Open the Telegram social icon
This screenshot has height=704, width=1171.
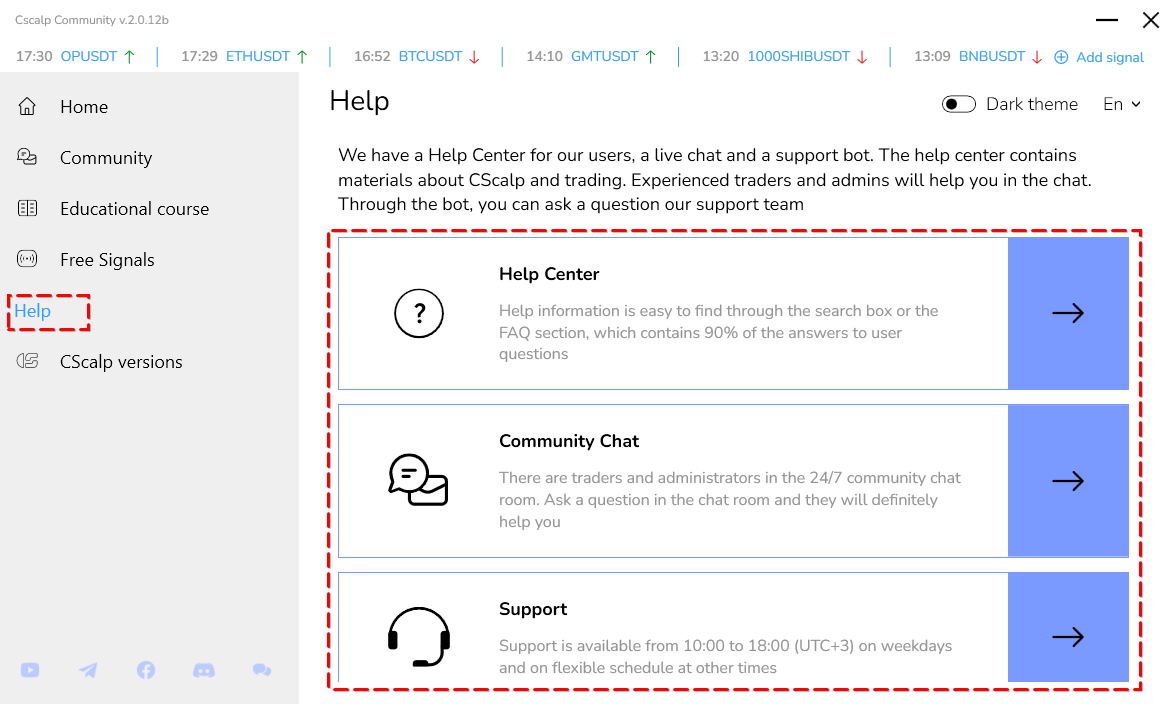pos(88,670)
